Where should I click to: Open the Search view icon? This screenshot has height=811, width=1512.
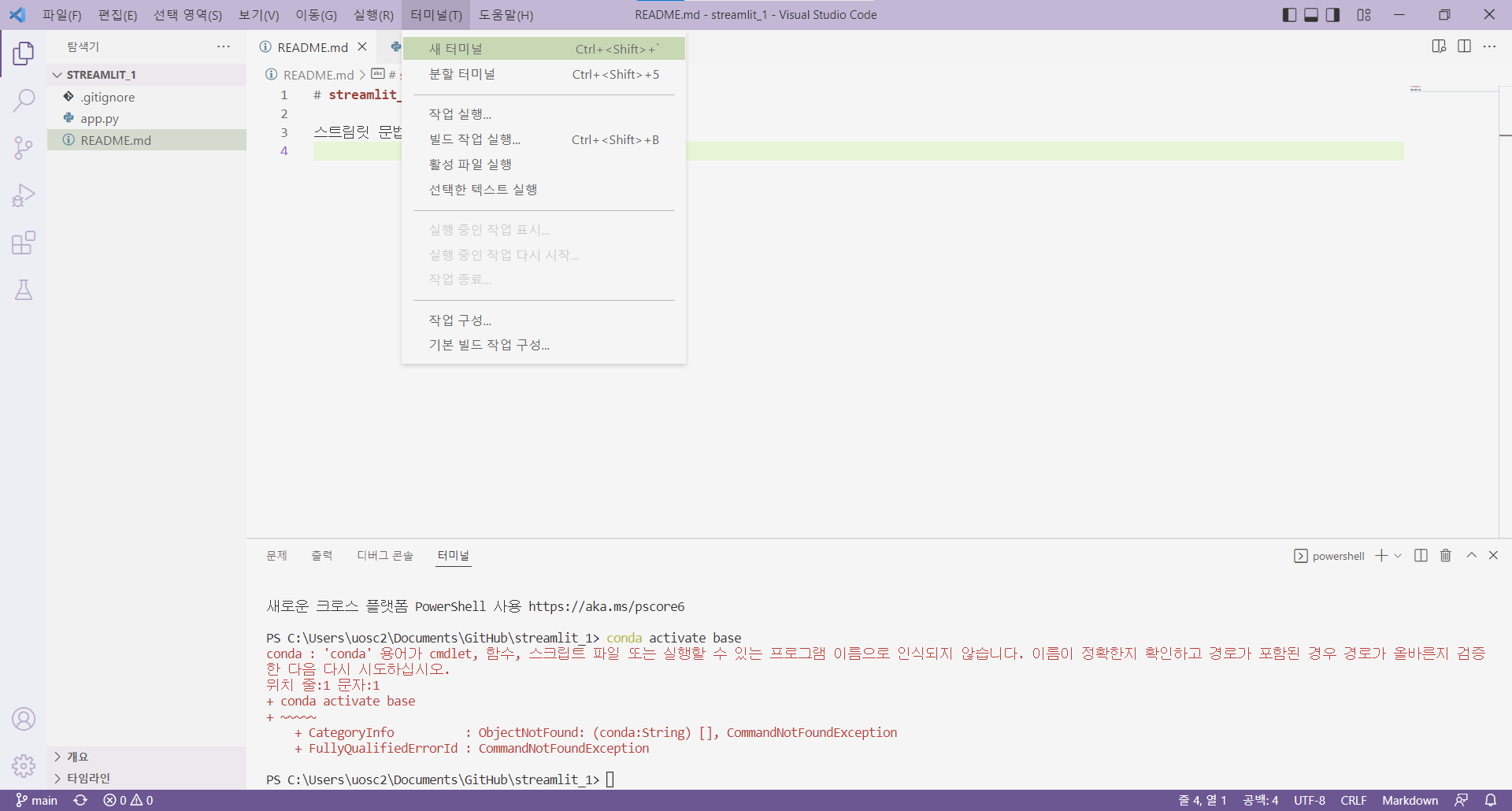(24, 101)
